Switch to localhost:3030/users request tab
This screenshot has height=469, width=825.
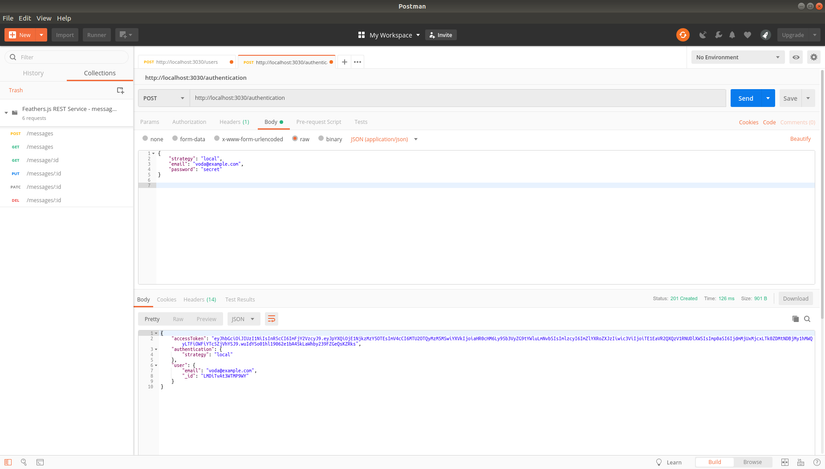[187, 62]
